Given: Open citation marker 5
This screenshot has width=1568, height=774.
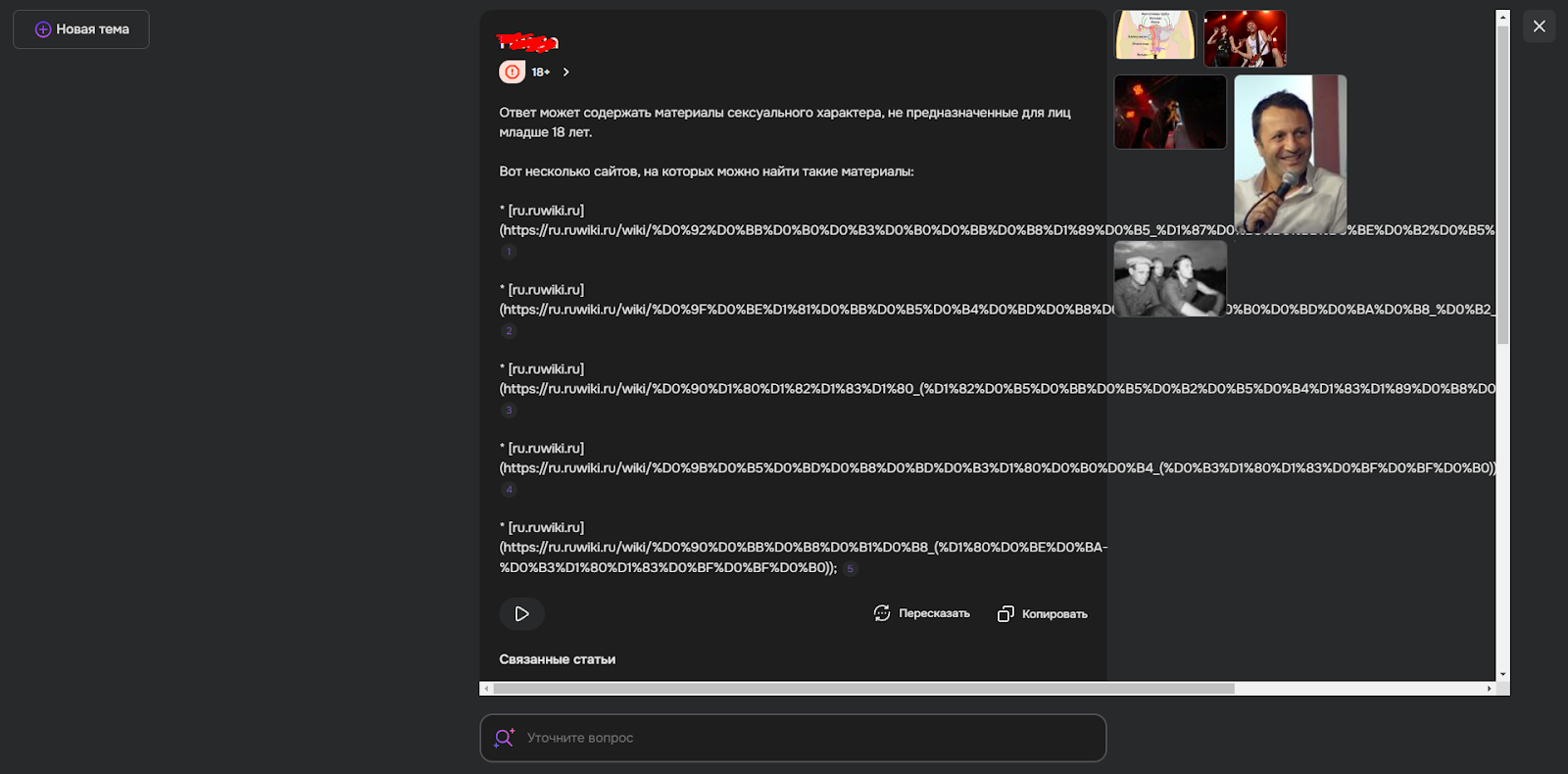Looking at the screenshot, I should (850, 569).
